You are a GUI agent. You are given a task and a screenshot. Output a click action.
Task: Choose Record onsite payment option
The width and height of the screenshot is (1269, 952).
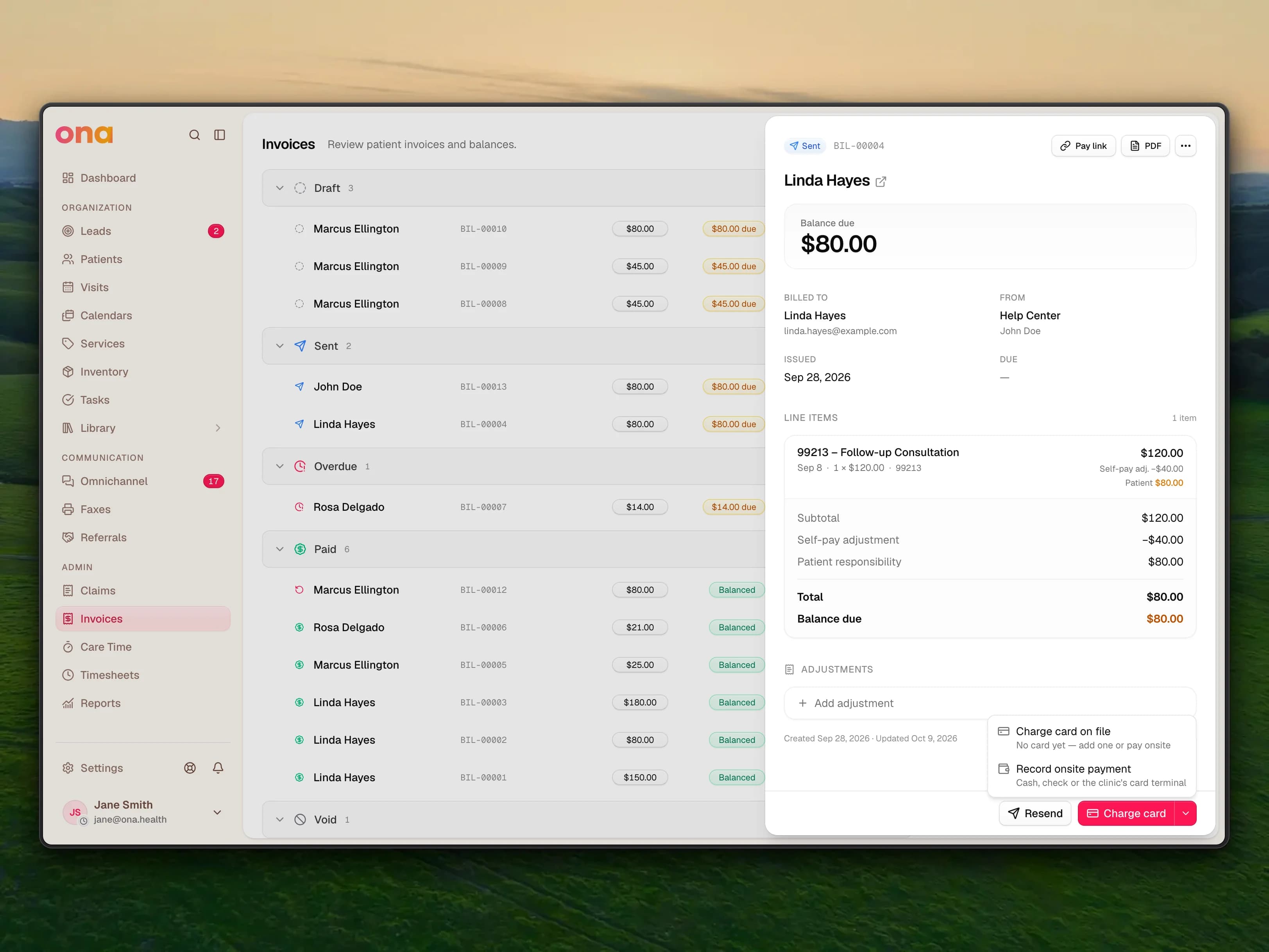click(1092, 775)
